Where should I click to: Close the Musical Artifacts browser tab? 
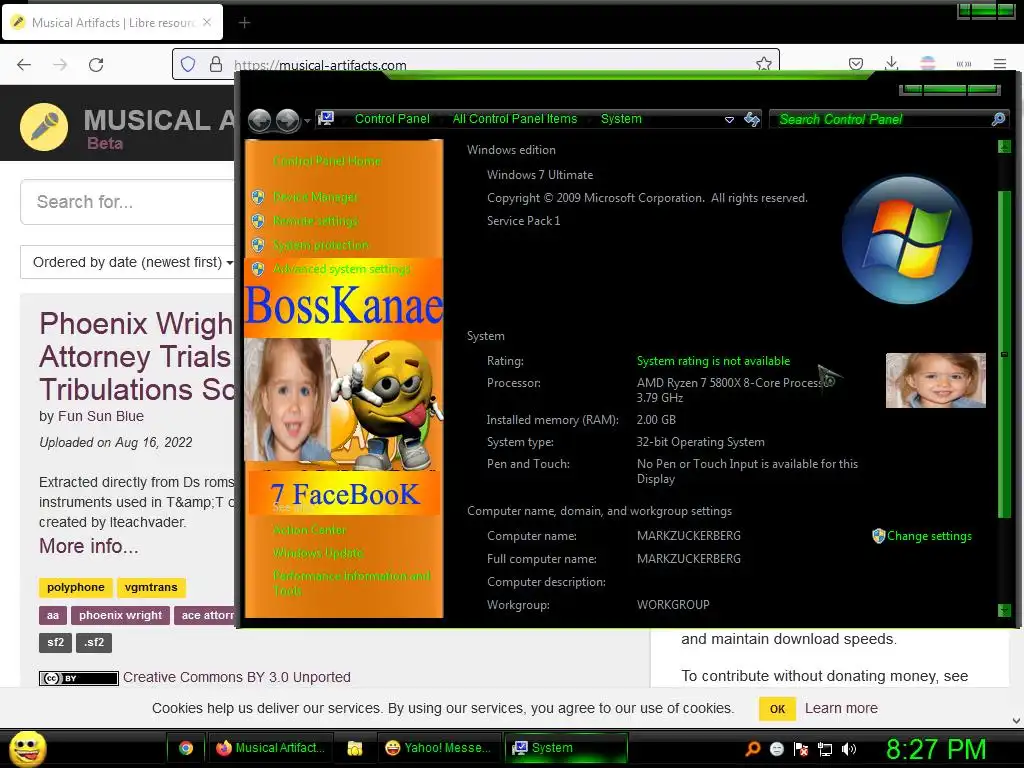tap(206, 22)
